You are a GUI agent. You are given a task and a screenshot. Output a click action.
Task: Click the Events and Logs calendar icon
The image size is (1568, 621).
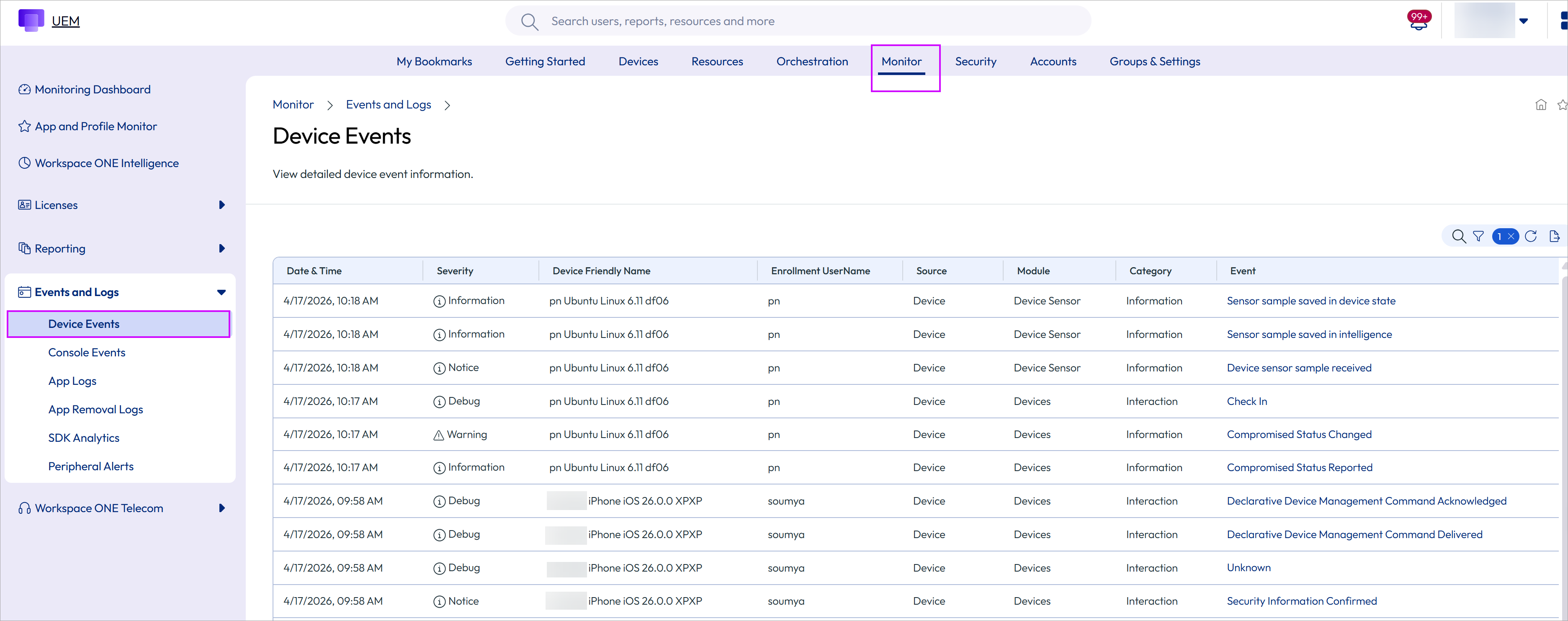point(24,292)
